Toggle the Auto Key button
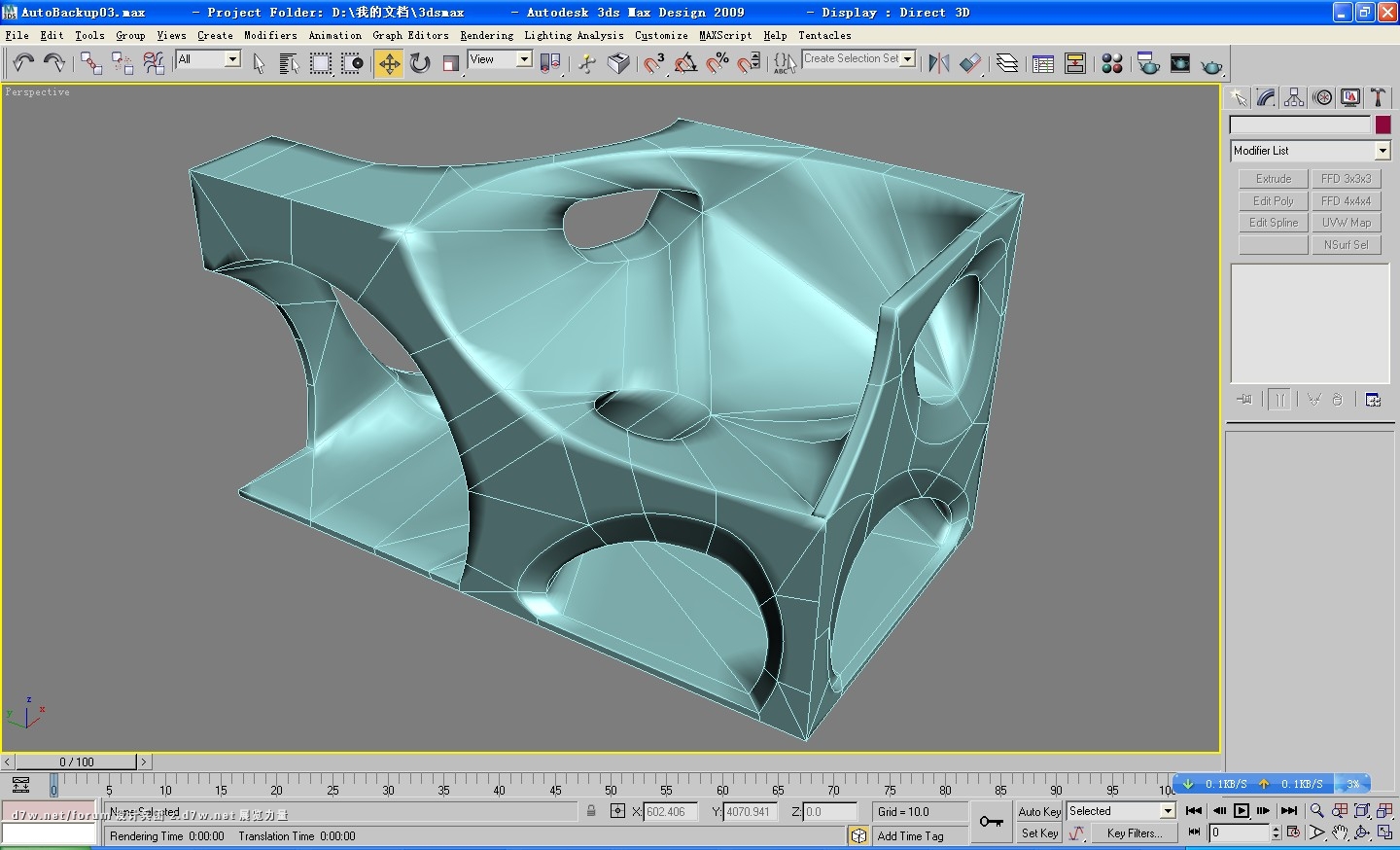 (x=1039, y=811)
